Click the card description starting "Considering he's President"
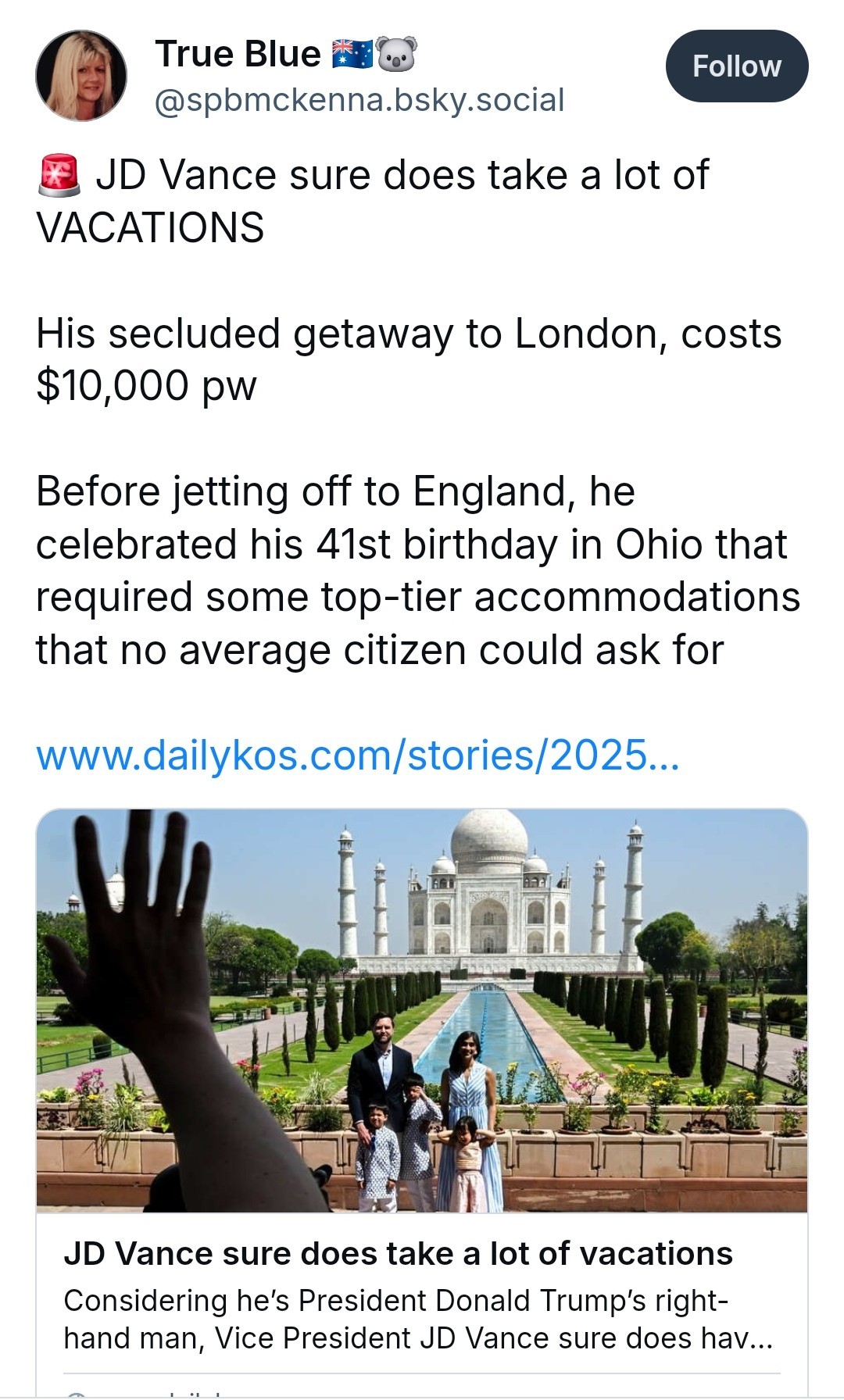844x1400 pixels. [418, 1320]
